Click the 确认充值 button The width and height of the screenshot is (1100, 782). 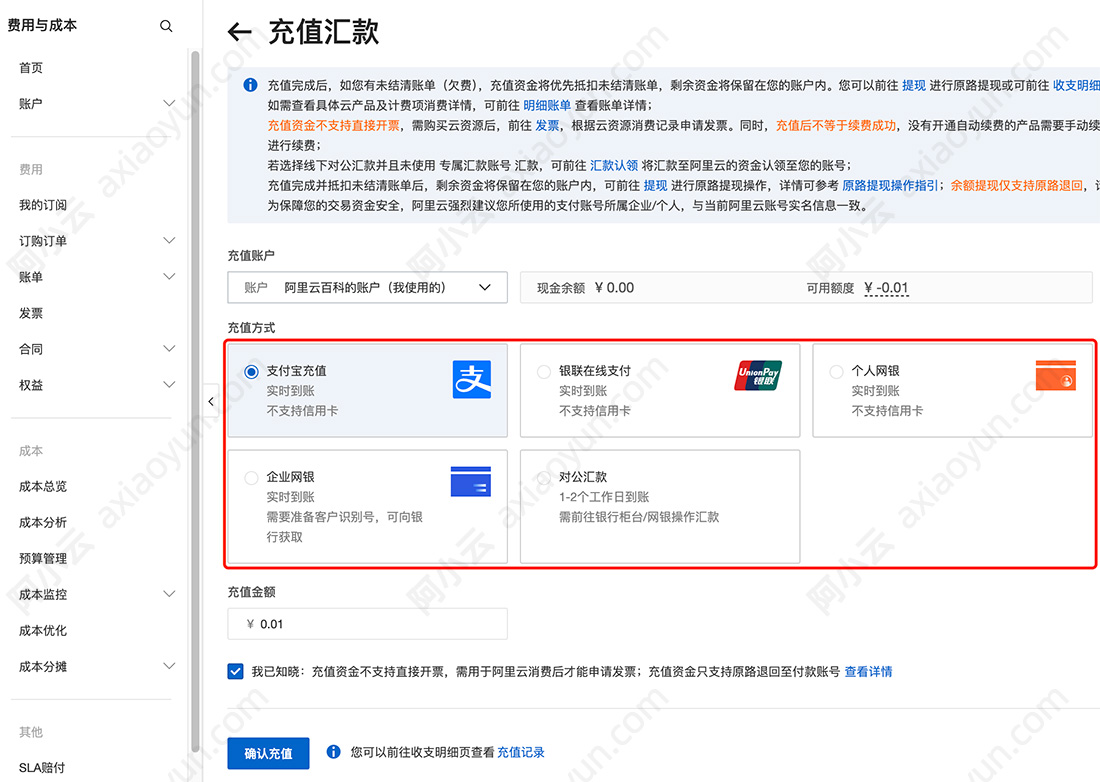pyautogui.click(x=268, y=751)
